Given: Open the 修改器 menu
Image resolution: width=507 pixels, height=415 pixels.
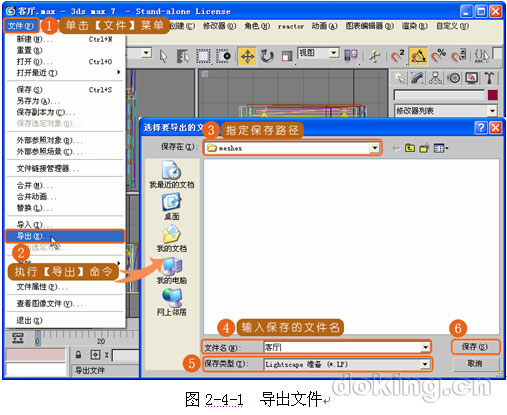Looking at the screenshot, I should (x=220, y=26).
